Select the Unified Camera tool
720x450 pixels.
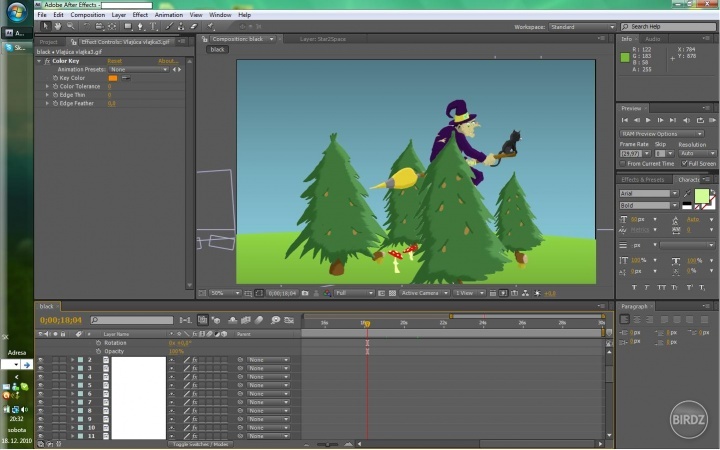[x=99, y=26]
